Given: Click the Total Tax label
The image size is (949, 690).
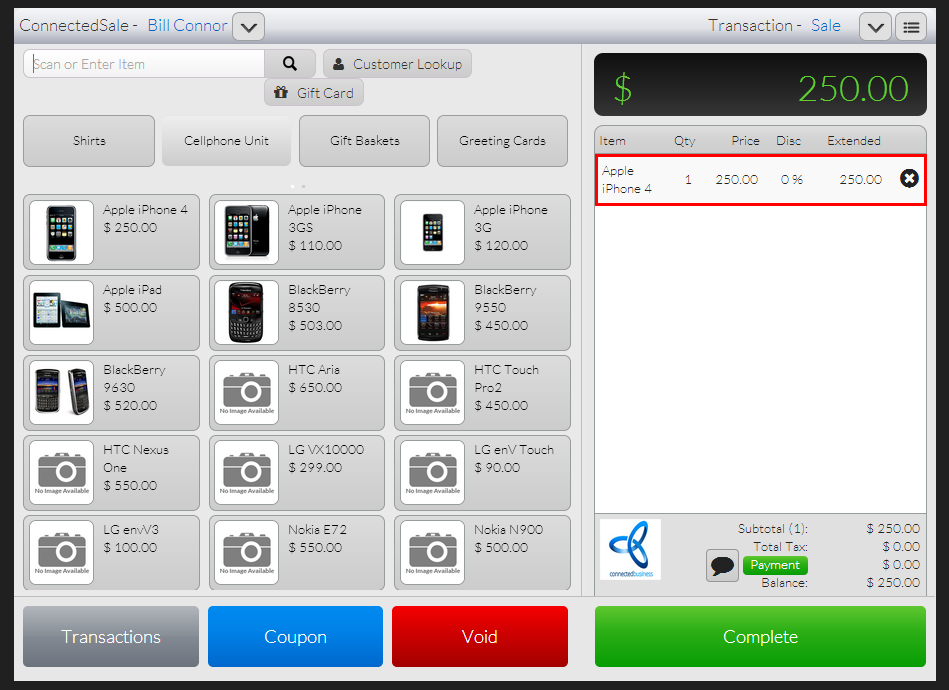Looking at the screenshot, I should click(780, 547).
